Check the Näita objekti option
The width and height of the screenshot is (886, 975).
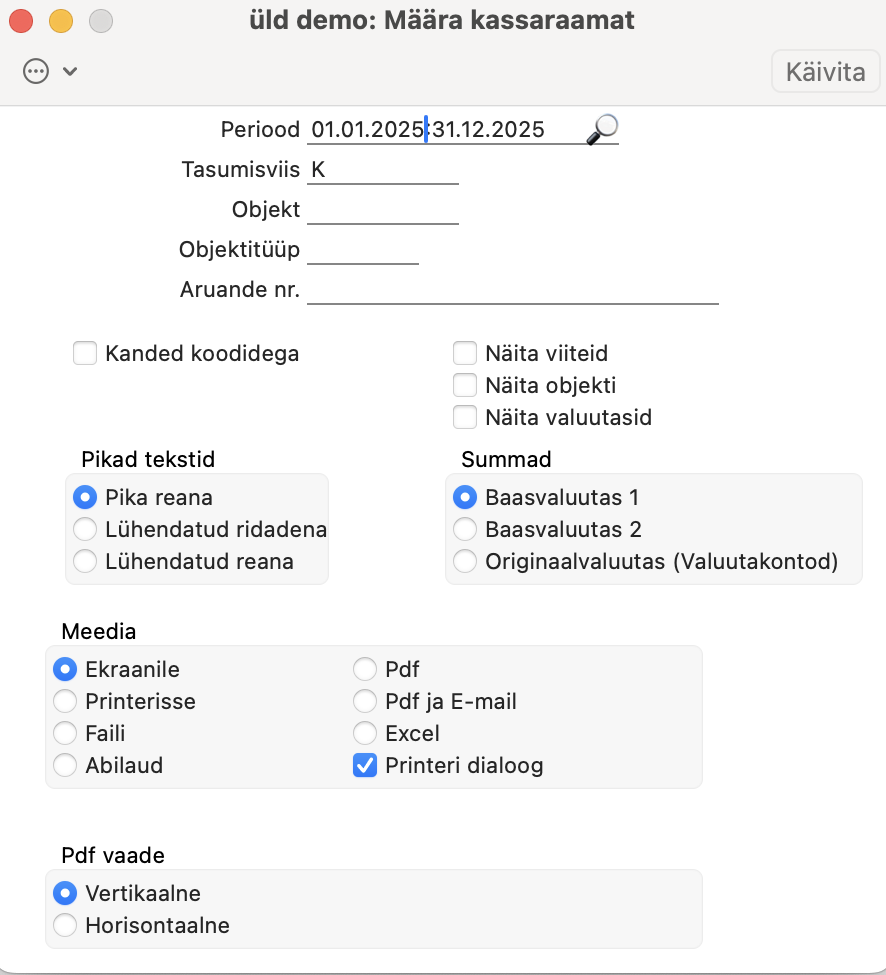tap(465, 385)
